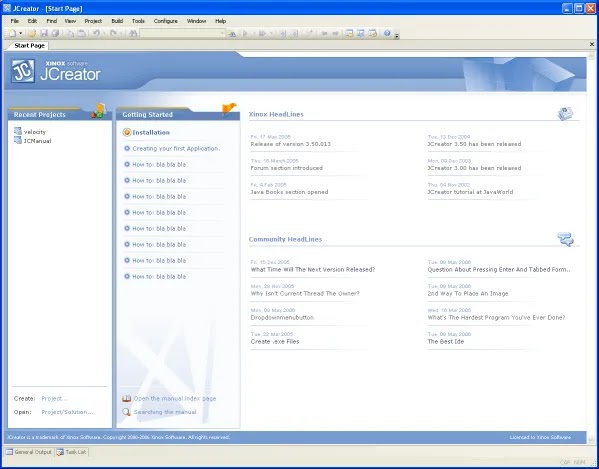Open the Window menu
The width and height of the screenshot is (599, 469).
click(x=196, y=21)
